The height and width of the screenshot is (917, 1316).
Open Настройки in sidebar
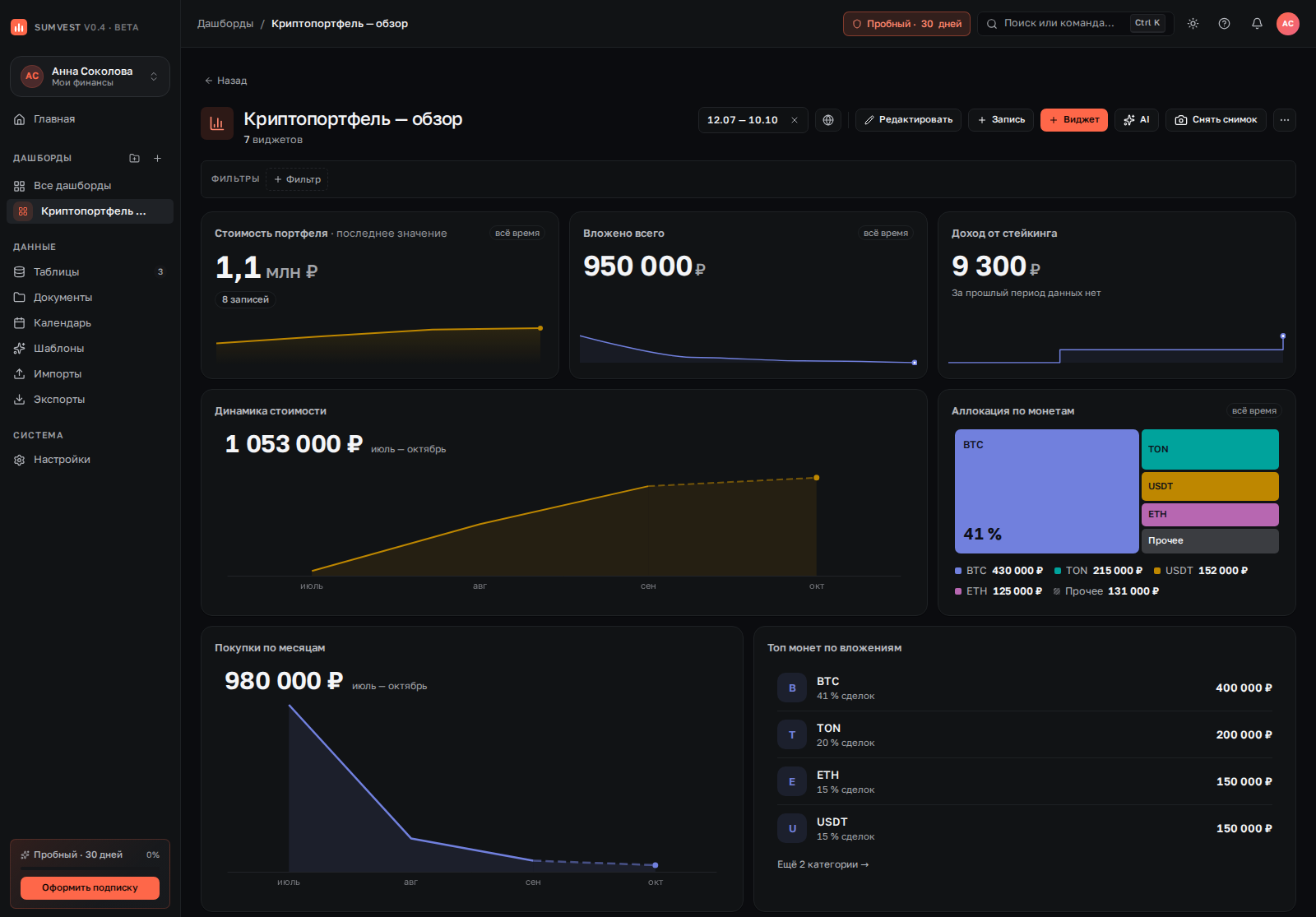click(x=90, y=460)
